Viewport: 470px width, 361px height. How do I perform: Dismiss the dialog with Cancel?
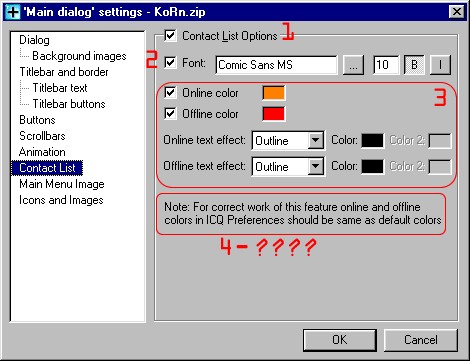421,340
